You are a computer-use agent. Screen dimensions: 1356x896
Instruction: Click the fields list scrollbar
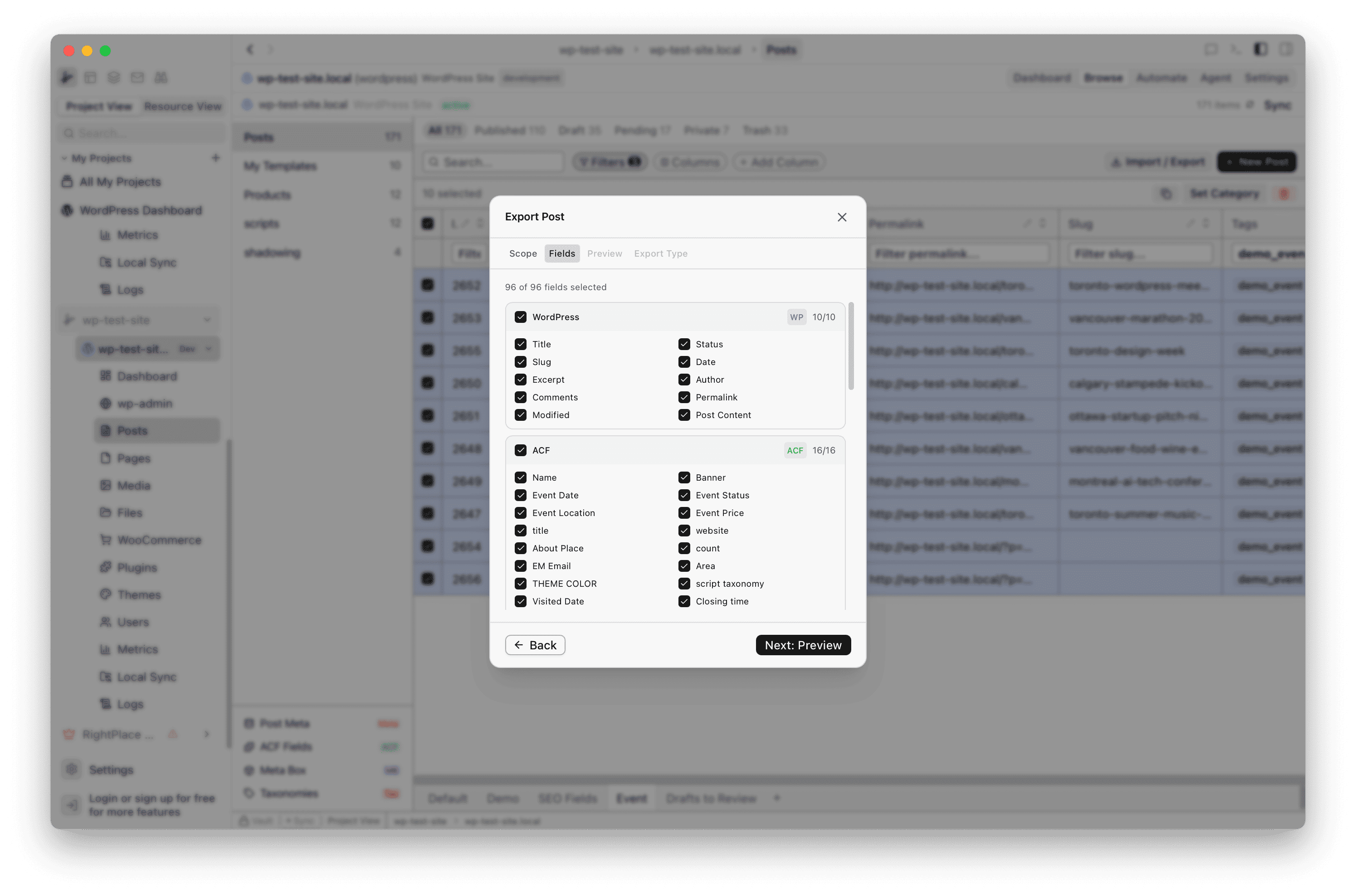851,346
